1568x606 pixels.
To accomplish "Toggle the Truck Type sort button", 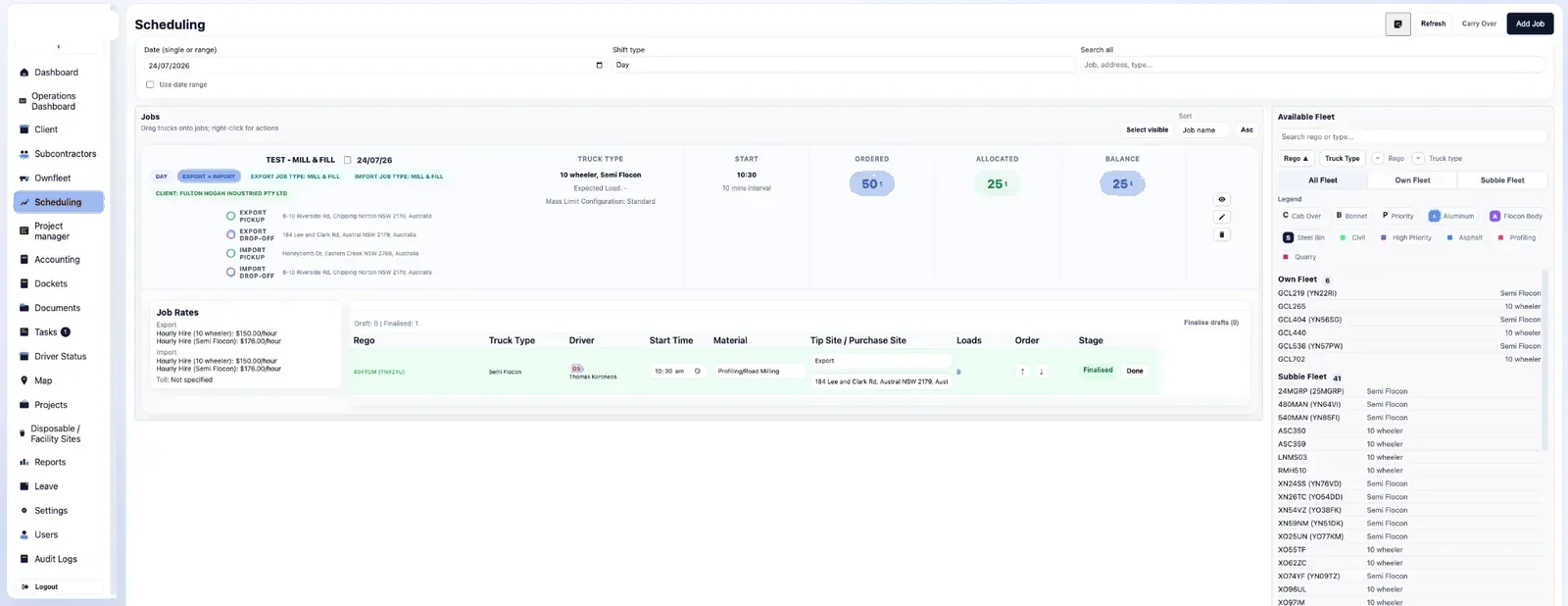I will pyautogui.click(x=1343, y=159).
